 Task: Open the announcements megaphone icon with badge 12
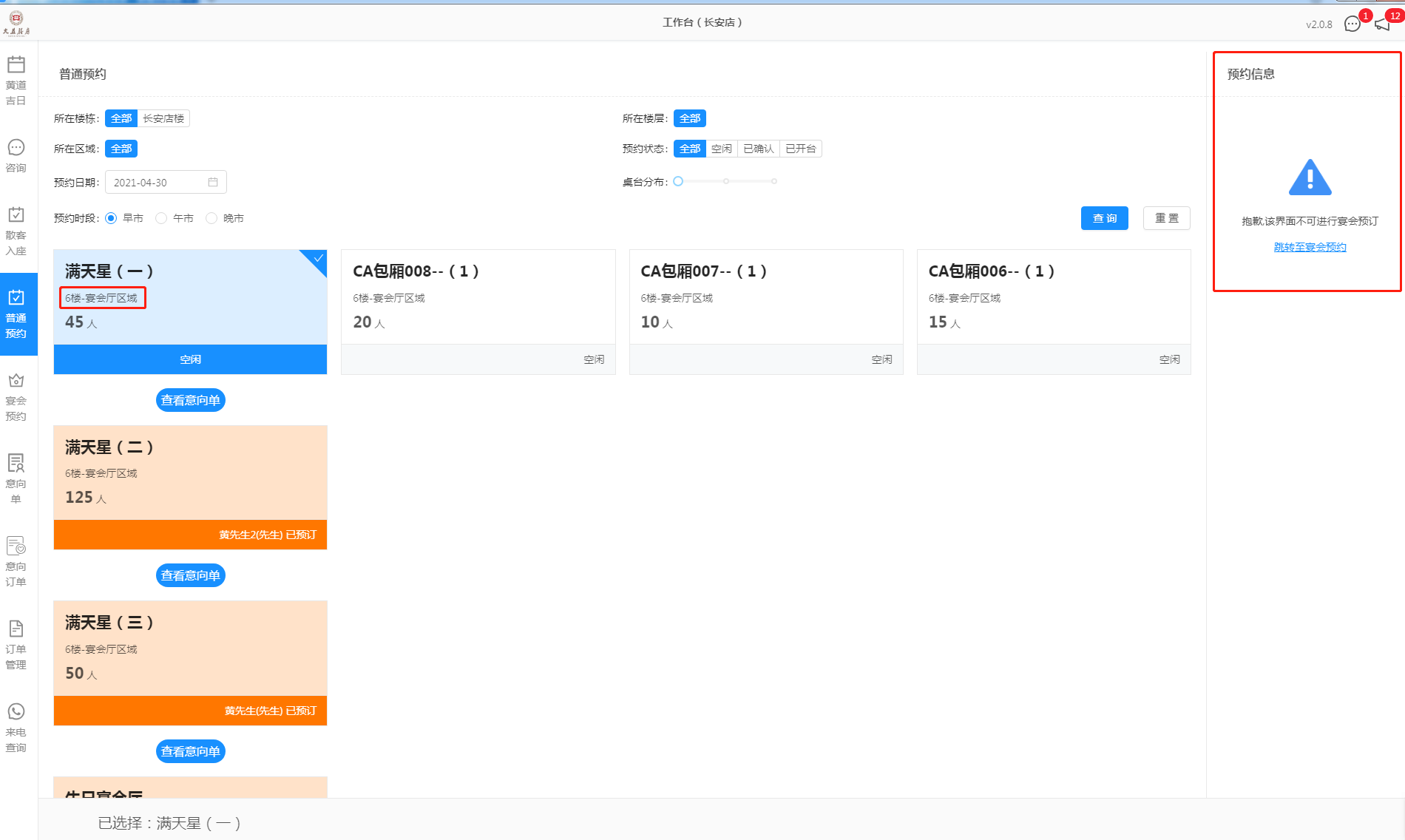click(1382, 24)
